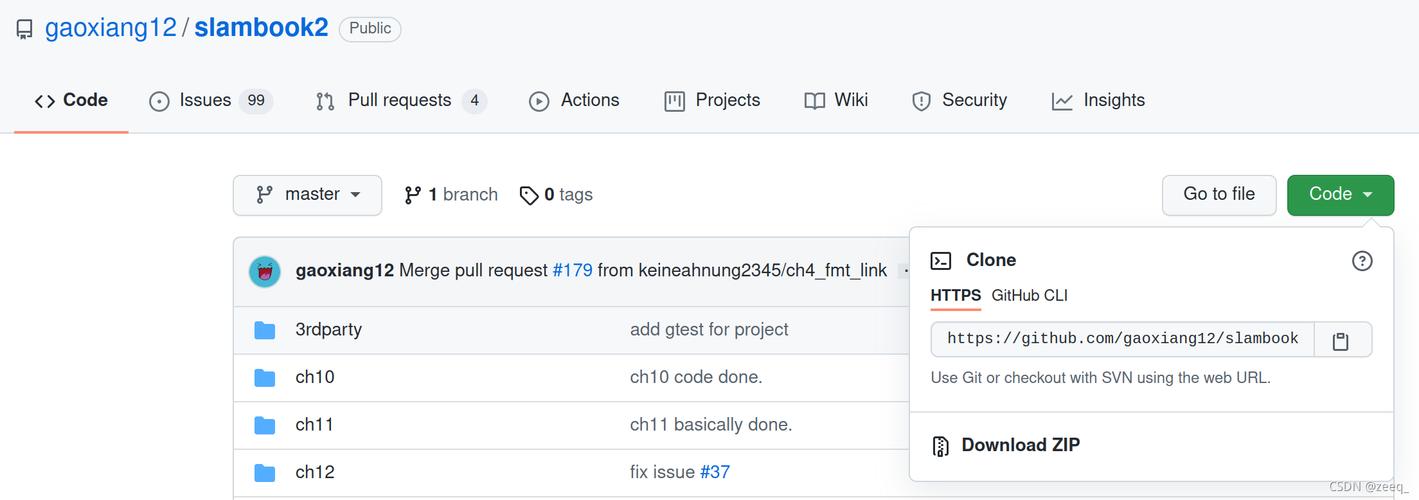The height and width of the screenshot is (500, 1419).
Task: Click the ch12 folder icon
Action: click(x=265, y=472)
